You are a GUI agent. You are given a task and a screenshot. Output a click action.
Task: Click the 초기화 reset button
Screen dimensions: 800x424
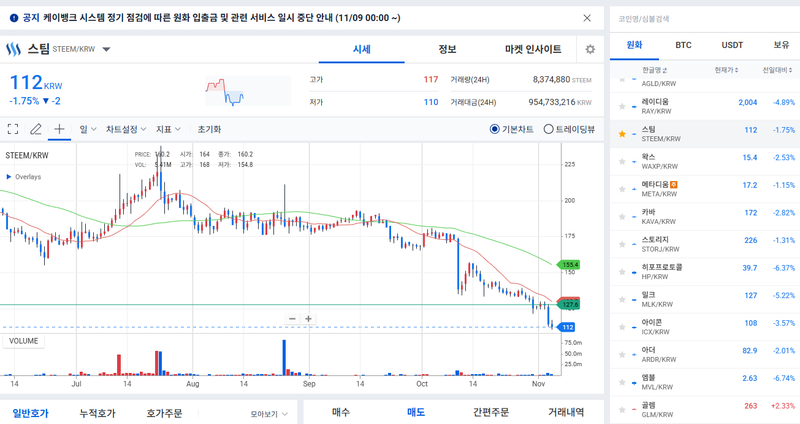click(x=209, y=129)
